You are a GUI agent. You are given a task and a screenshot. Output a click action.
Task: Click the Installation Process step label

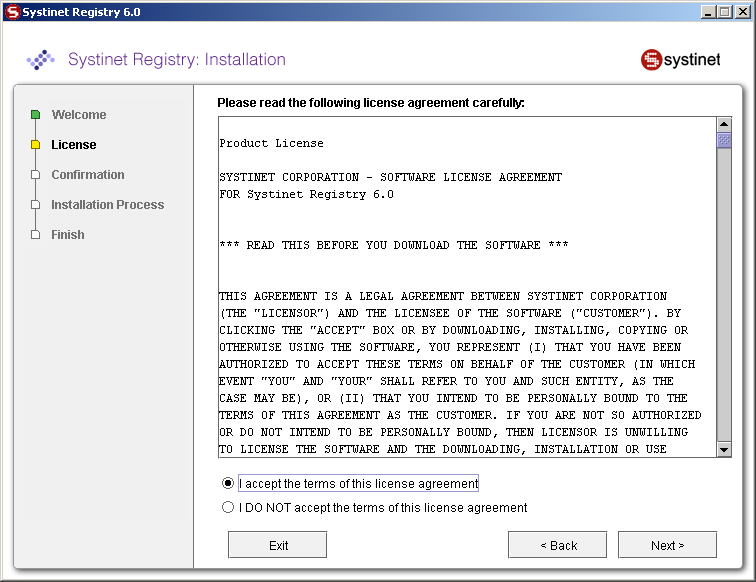tap(108, 204)
